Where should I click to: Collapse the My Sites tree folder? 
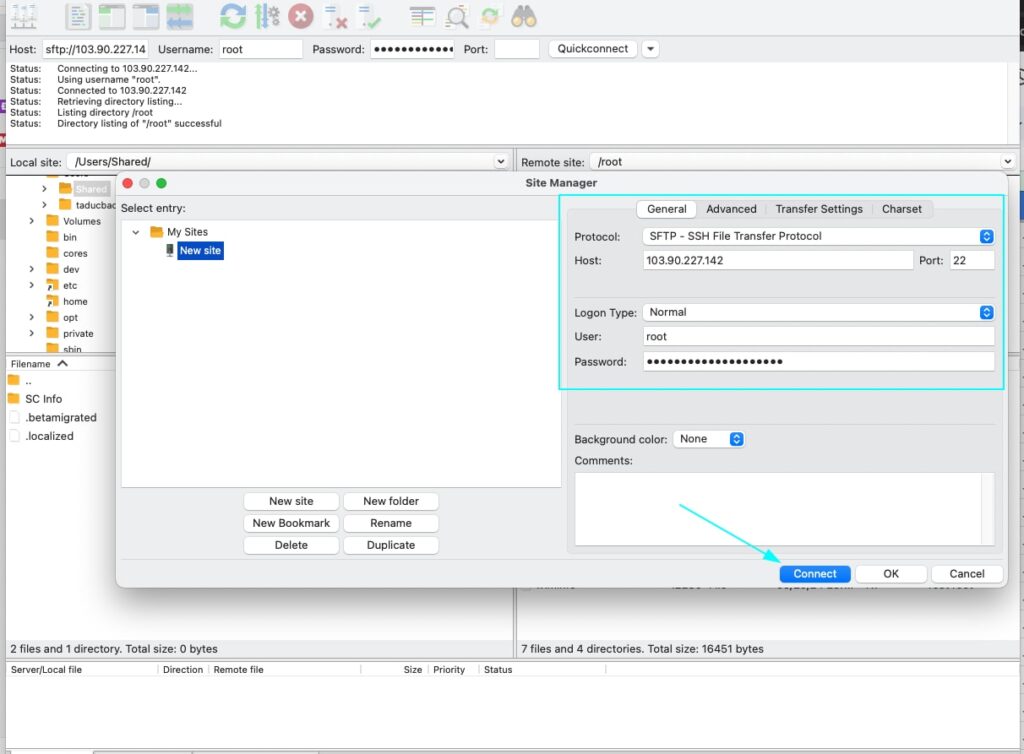pyautogui.click(x=136, y=232)
